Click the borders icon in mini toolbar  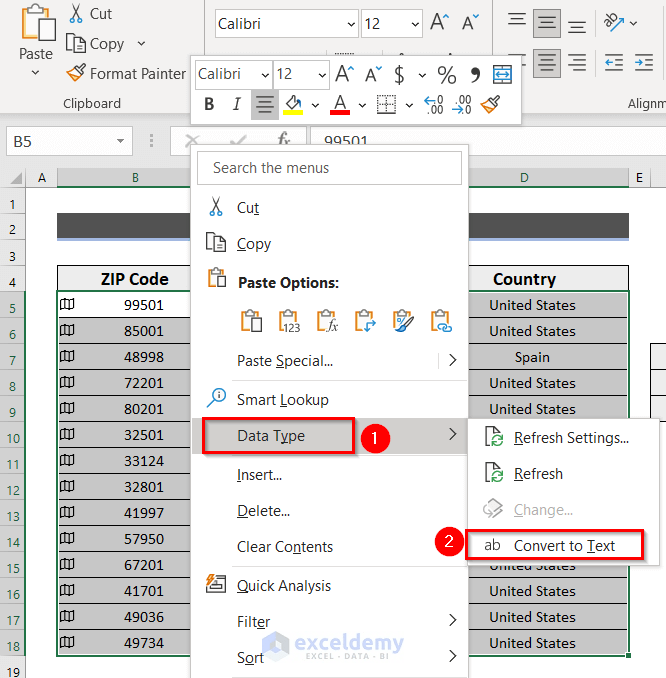pos(386,104)
